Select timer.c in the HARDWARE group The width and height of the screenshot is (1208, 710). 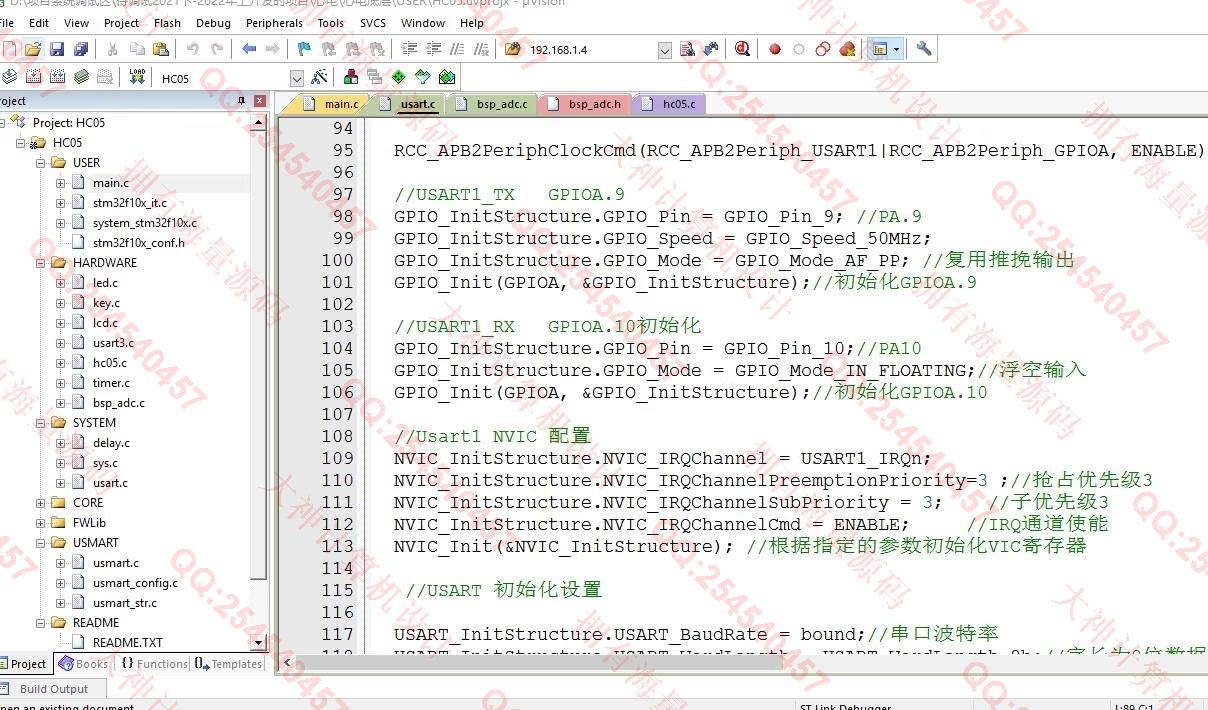(111, 383)
